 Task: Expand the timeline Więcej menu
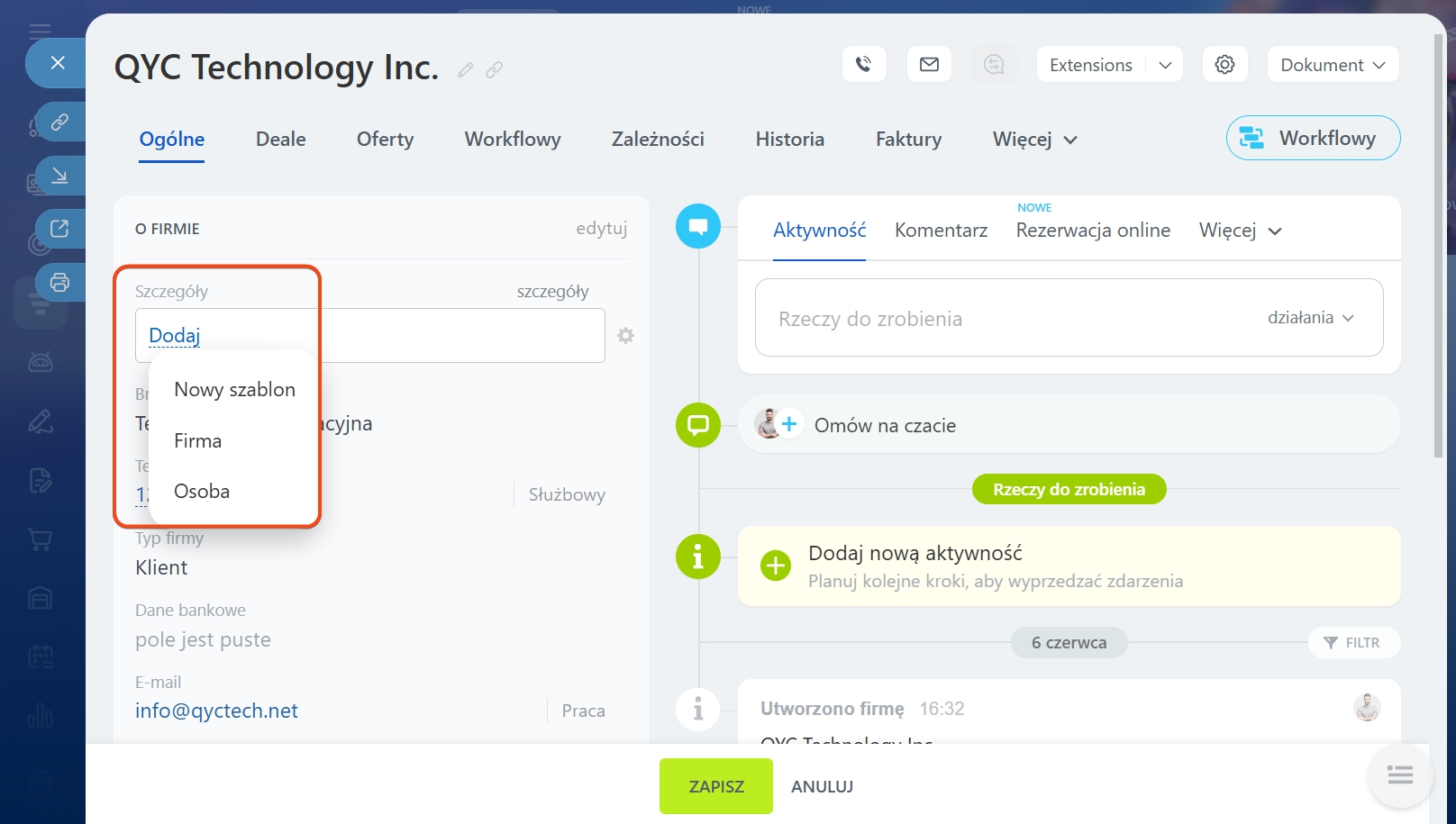coord(1240,231)
